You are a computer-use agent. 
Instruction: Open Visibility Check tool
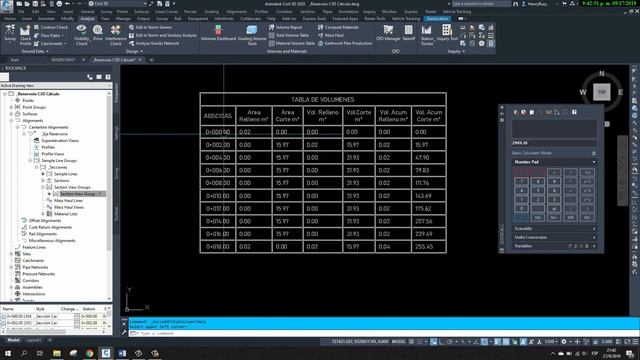[x=81, y=35]
